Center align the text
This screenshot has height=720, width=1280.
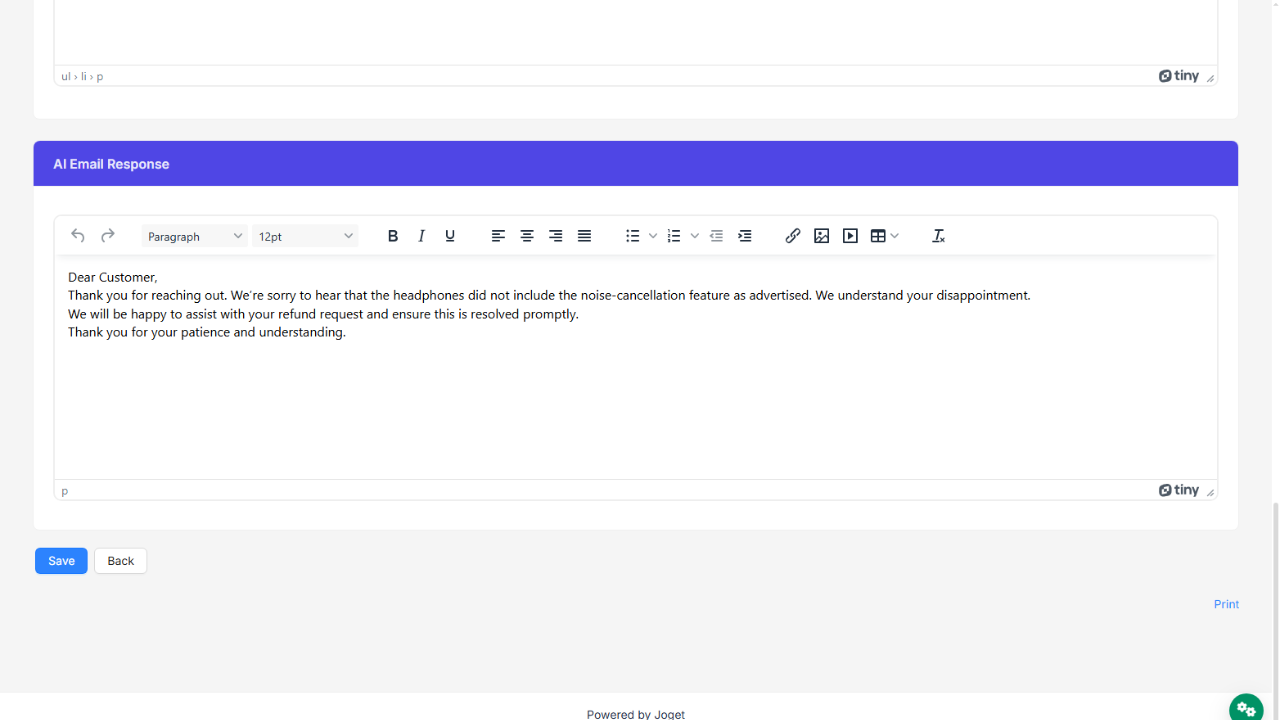click(x=527, y=236)
